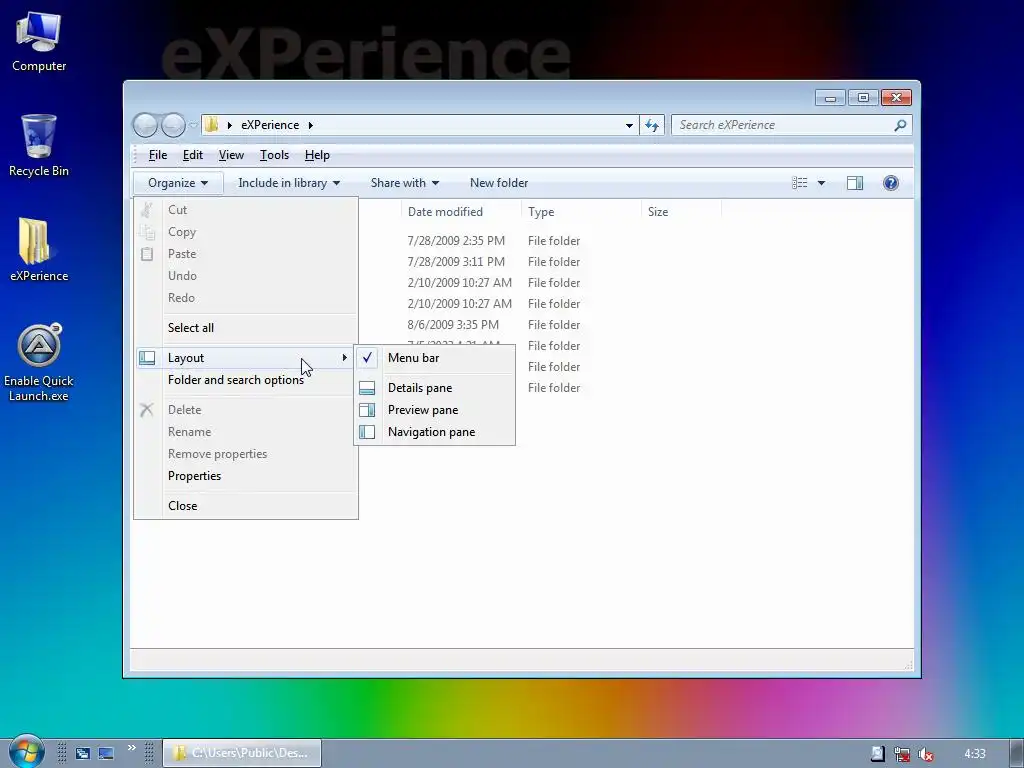Viewport: 1024px width, 768px height.
Task: Sort by the Size column header
Action: tap(681, 212)
